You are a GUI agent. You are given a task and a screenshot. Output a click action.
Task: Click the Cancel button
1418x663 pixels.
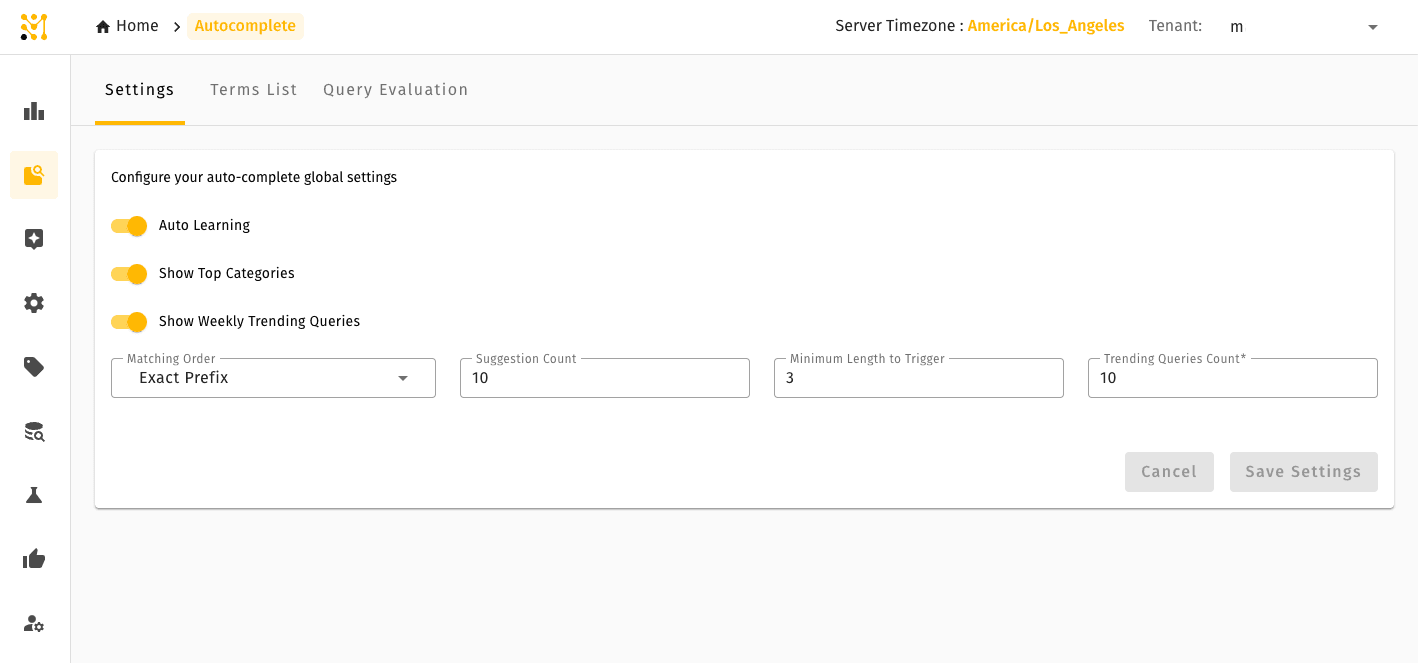pyautogui.click(x=1169, y=472)
